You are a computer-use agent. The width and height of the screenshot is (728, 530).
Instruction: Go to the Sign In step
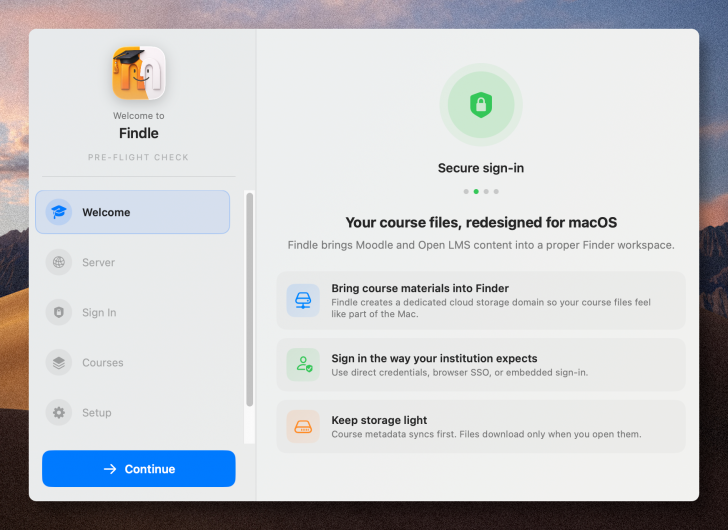132,312
